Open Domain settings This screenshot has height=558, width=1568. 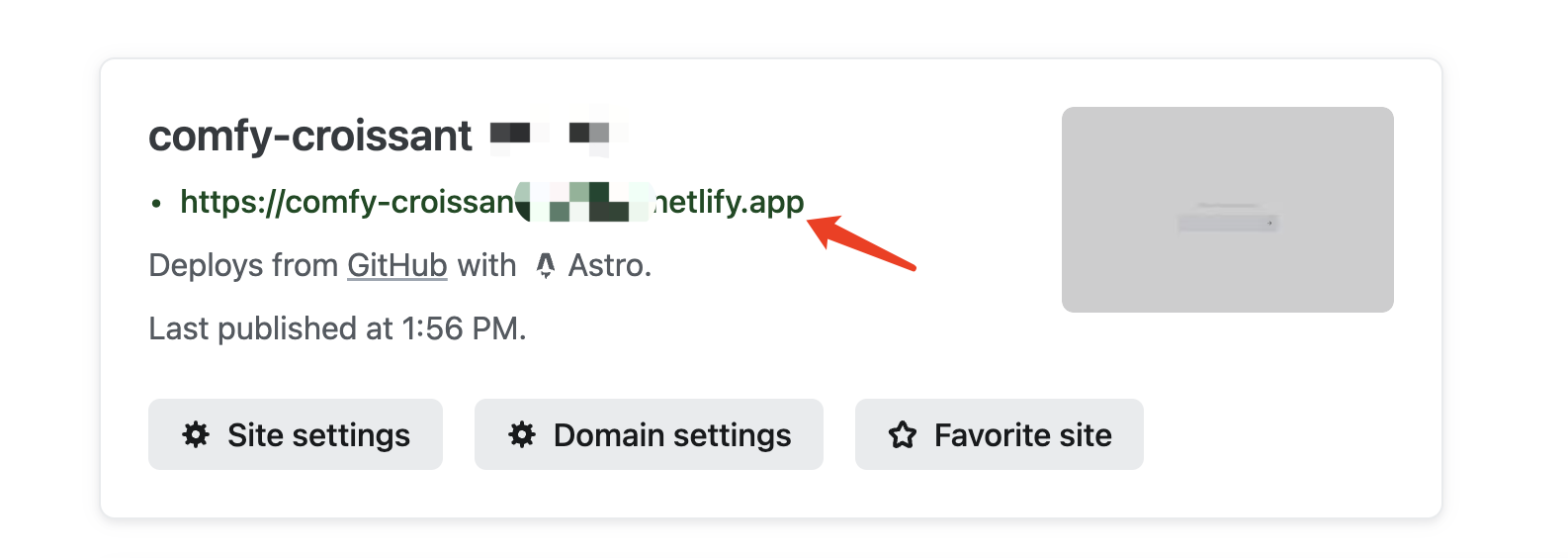point(649,434)
